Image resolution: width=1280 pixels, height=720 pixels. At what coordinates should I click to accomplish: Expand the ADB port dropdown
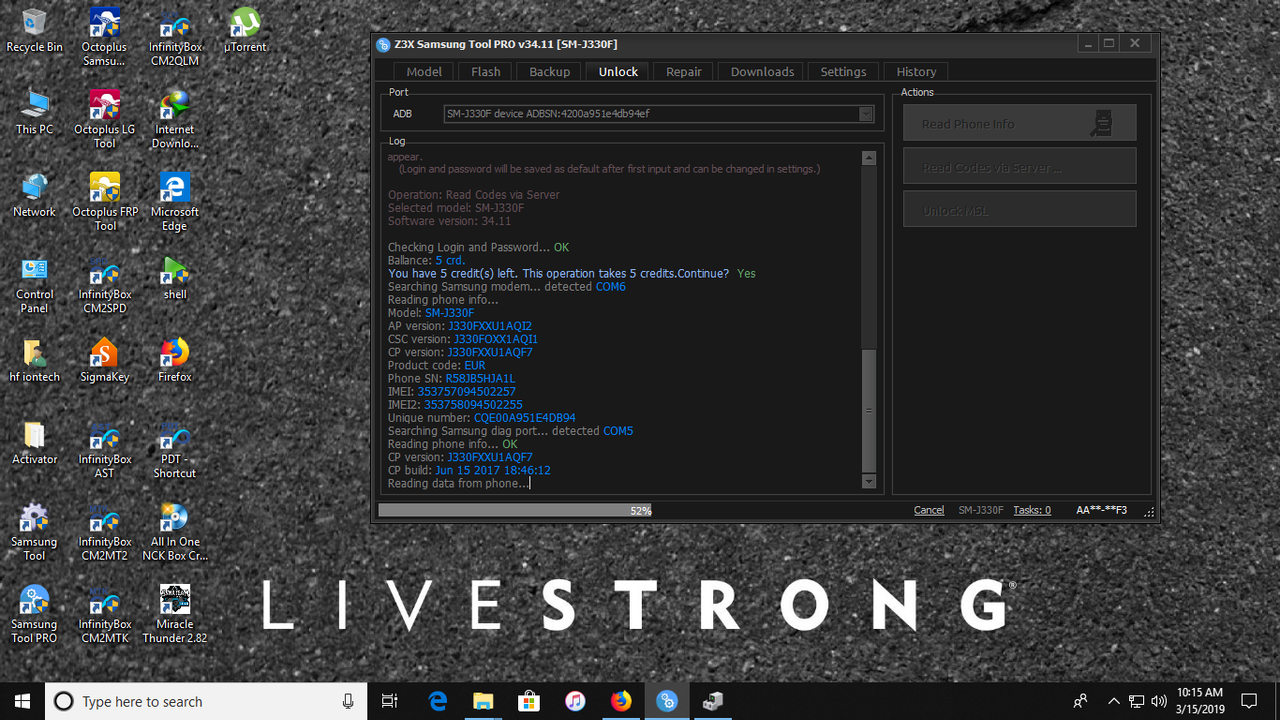[x=866, y=114]
